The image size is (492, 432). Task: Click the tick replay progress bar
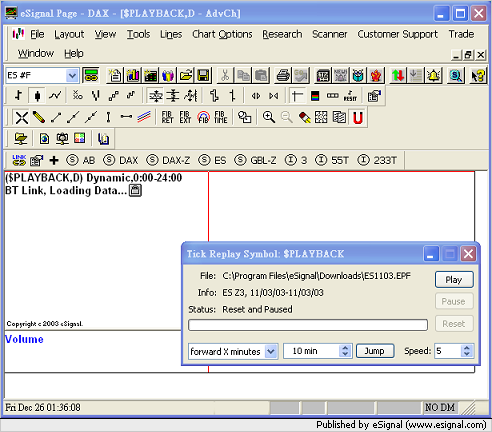pyautogui.click(x=308, y=325)
